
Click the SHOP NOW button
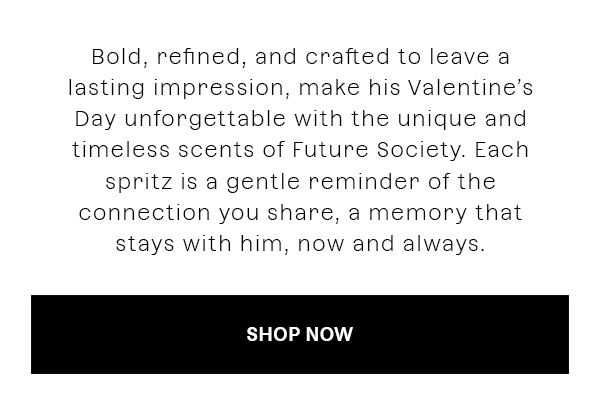tap(300, 334)
